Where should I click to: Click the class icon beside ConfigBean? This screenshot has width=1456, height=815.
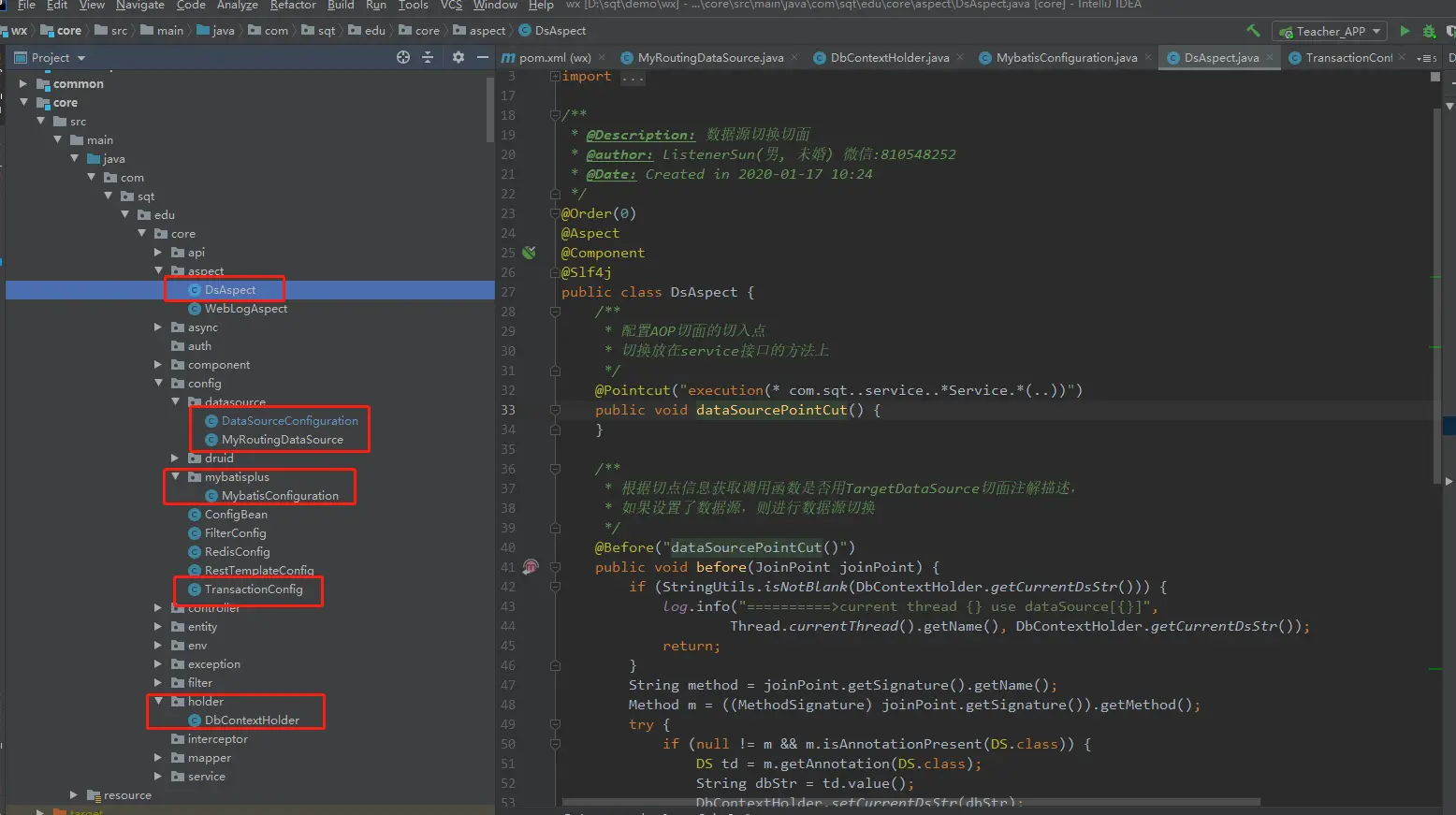(x=195, y=515)
